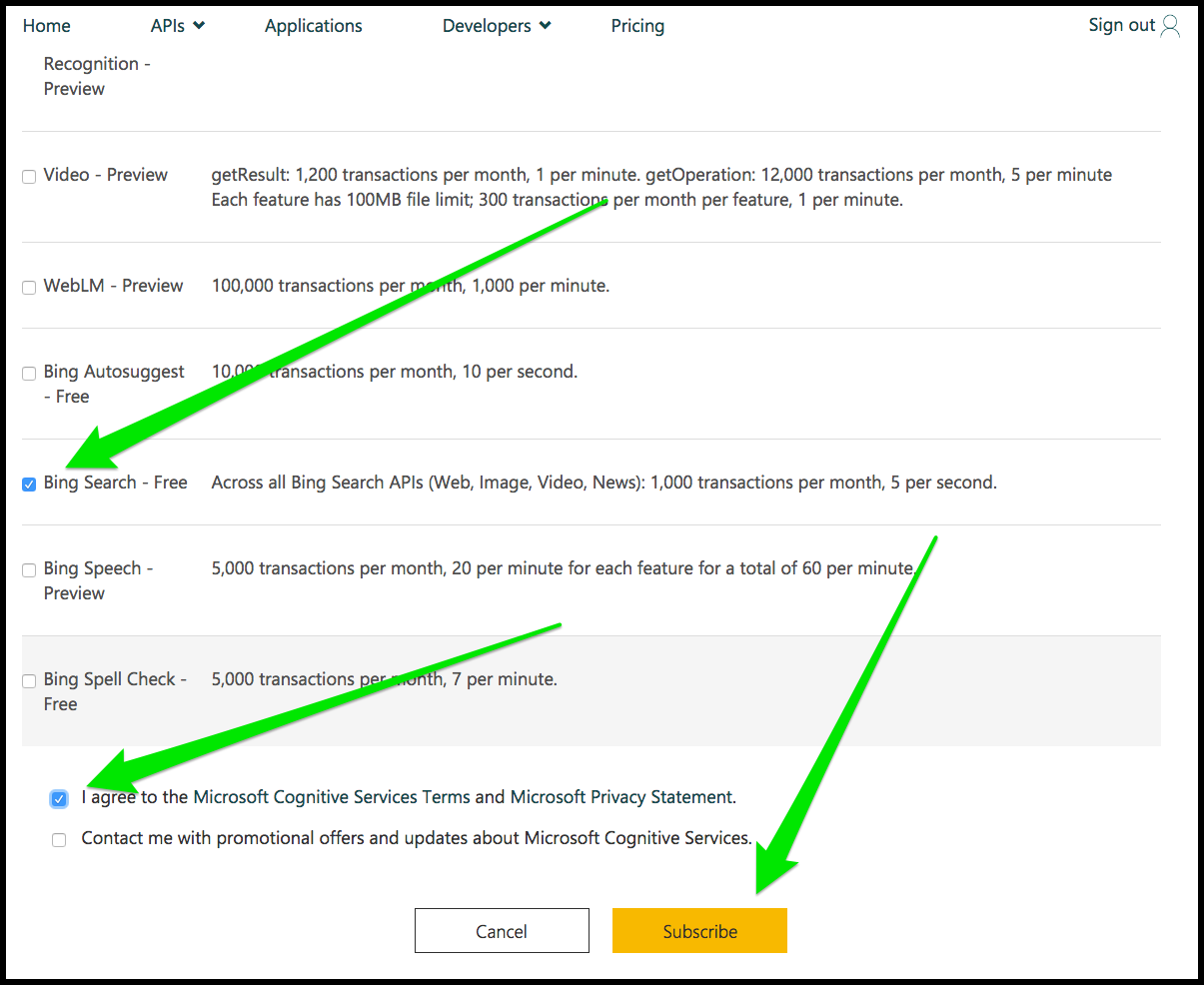Screen dimensions: 1204x985
Task: Open the Pricing page
Action: (x=637, y=26)
